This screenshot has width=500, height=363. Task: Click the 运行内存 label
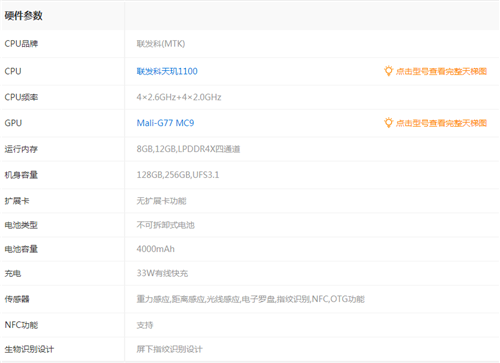21,149
